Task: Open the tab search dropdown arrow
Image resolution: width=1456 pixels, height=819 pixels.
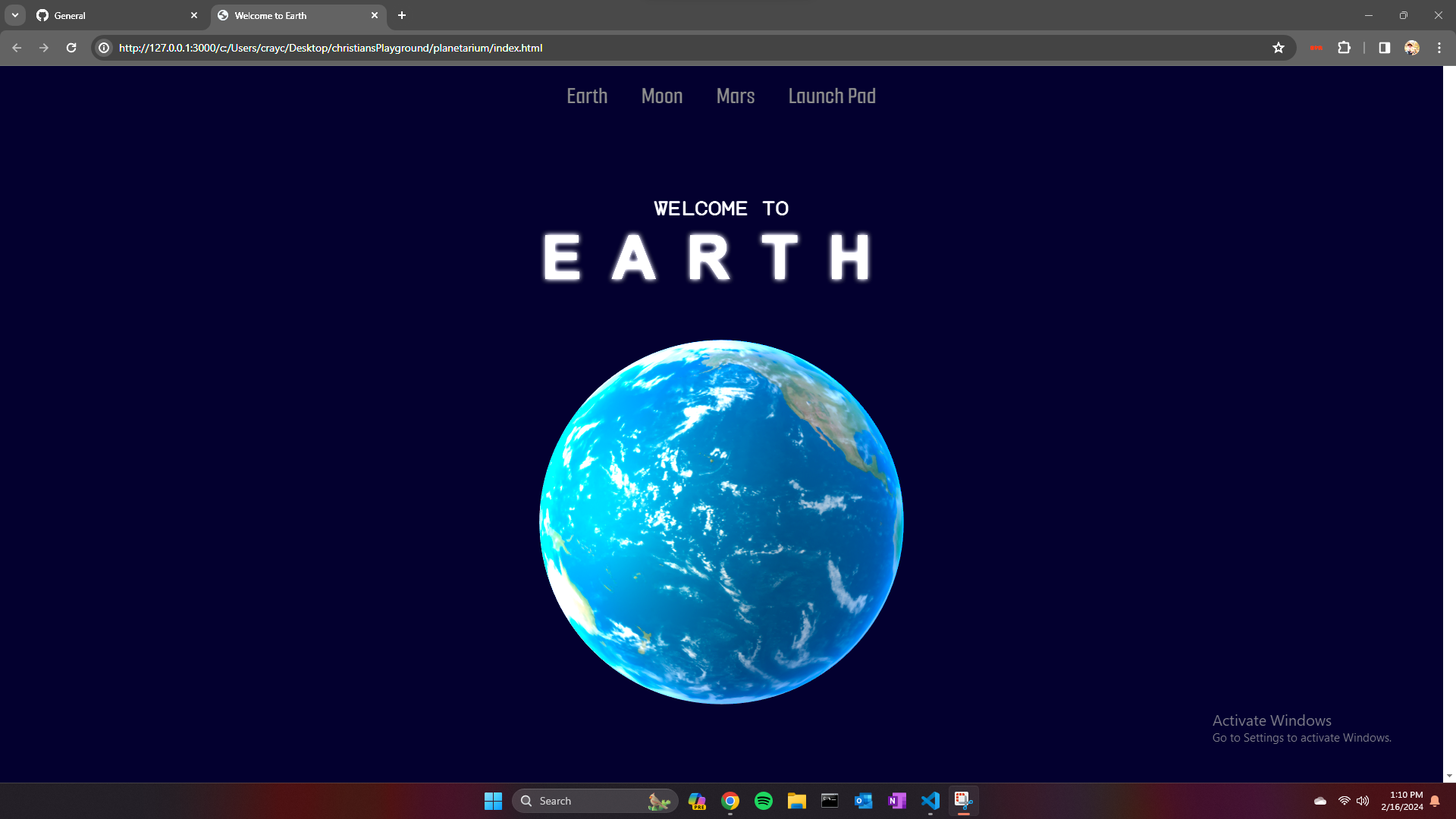Action: tap(14, 14)
